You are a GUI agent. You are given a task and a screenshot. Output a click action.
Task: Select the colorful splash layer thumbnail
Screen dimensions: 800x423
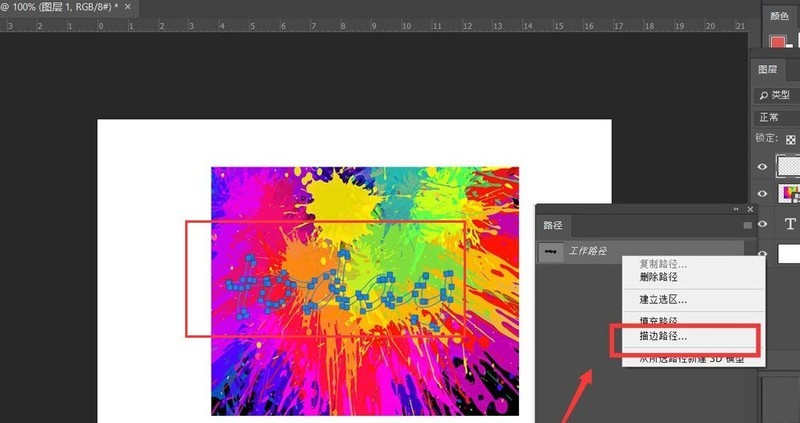788,194
